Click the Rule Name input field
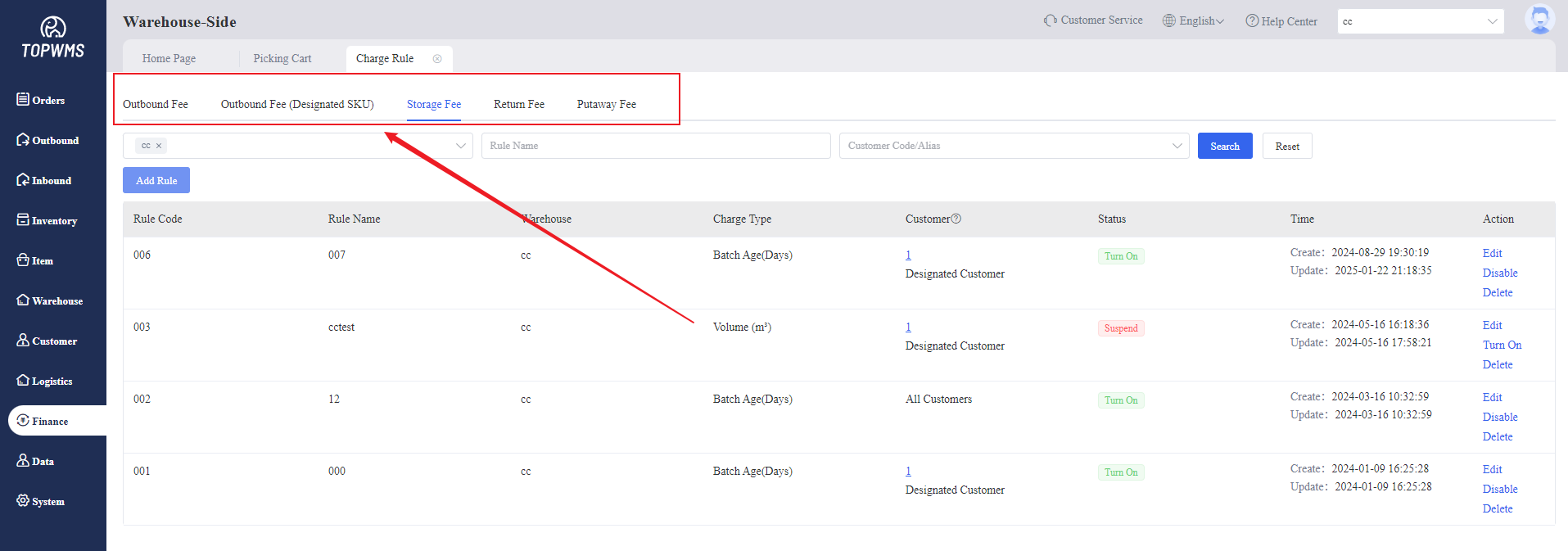 click(655, 146)
